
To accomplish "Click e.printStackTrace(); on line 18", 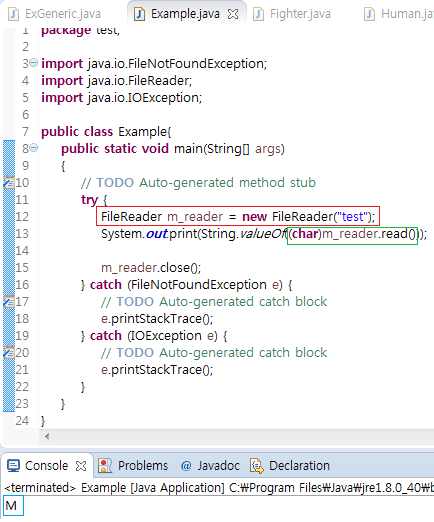I will (157, 319).
